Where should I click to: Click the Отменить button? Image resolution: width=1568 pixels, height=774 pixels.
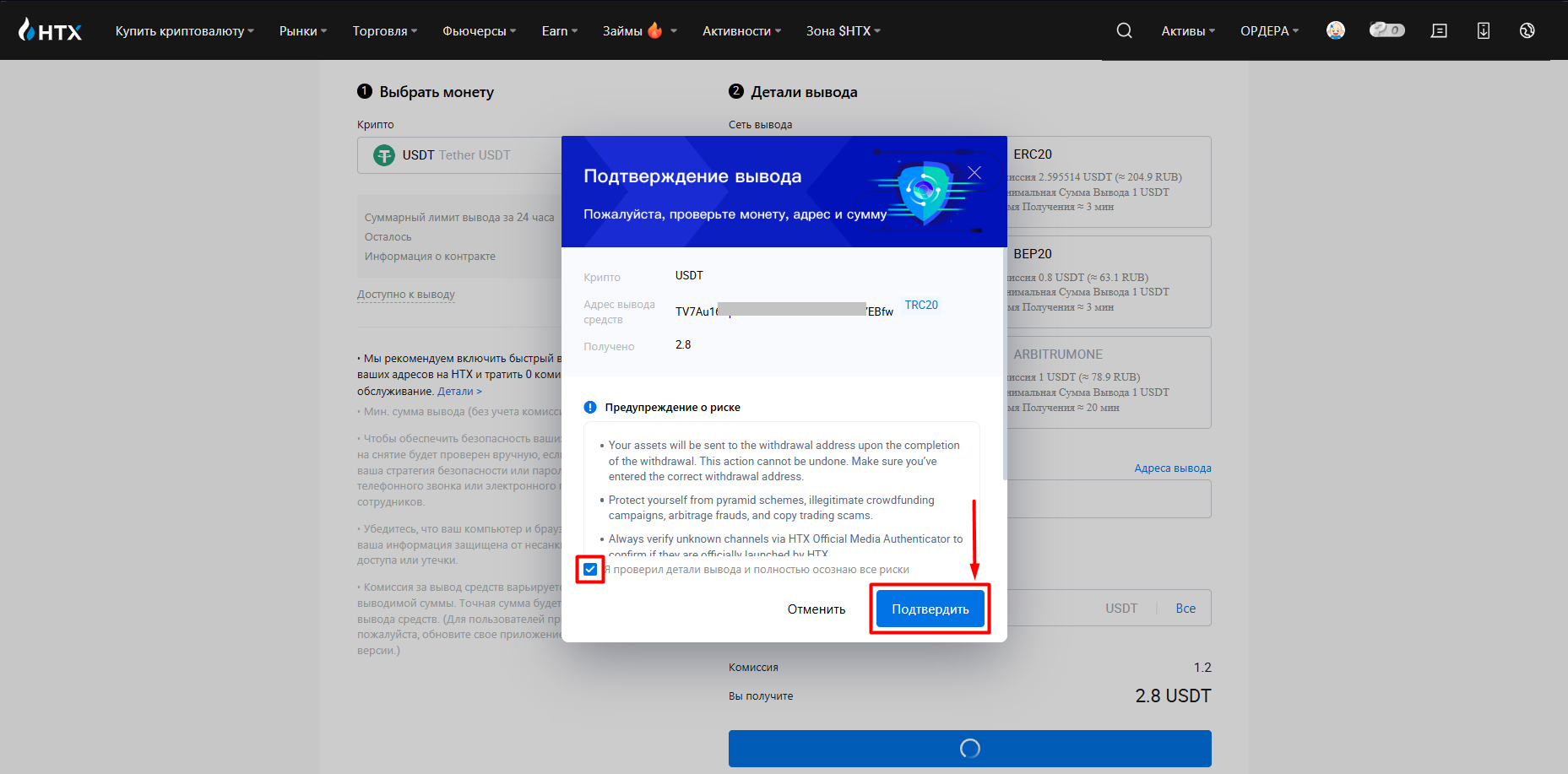point(817,609)
